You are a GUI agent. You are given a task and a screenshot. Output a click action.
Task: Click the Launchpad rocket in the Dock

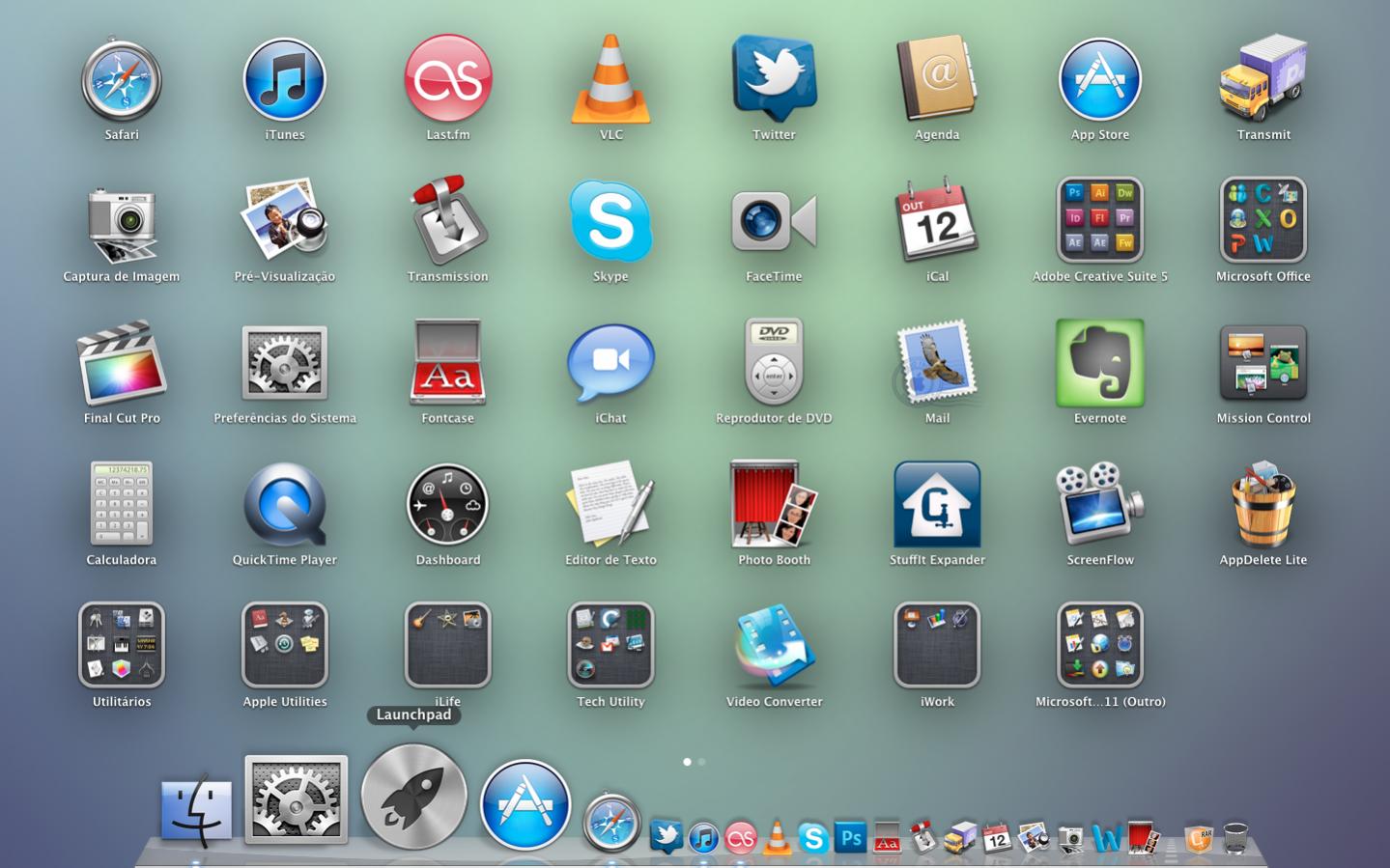[413, 797]
